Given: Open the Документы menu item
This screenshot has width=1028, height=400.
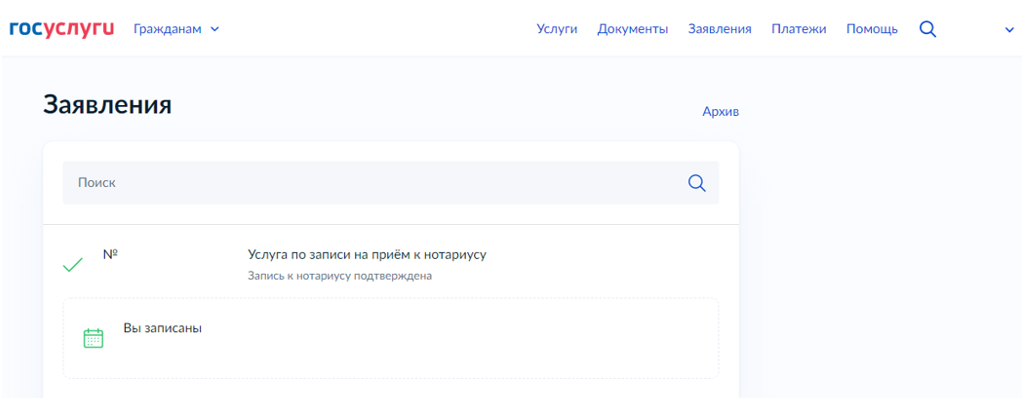Looking at the screenshot, I should click(633, 29).
